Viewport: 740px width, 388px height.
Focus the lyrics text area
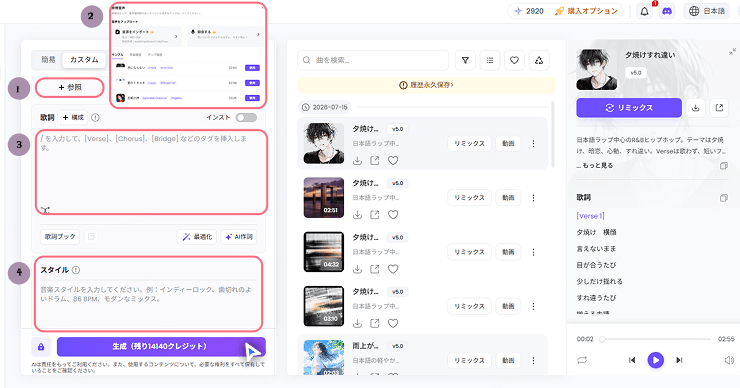(x=151, y=172)
